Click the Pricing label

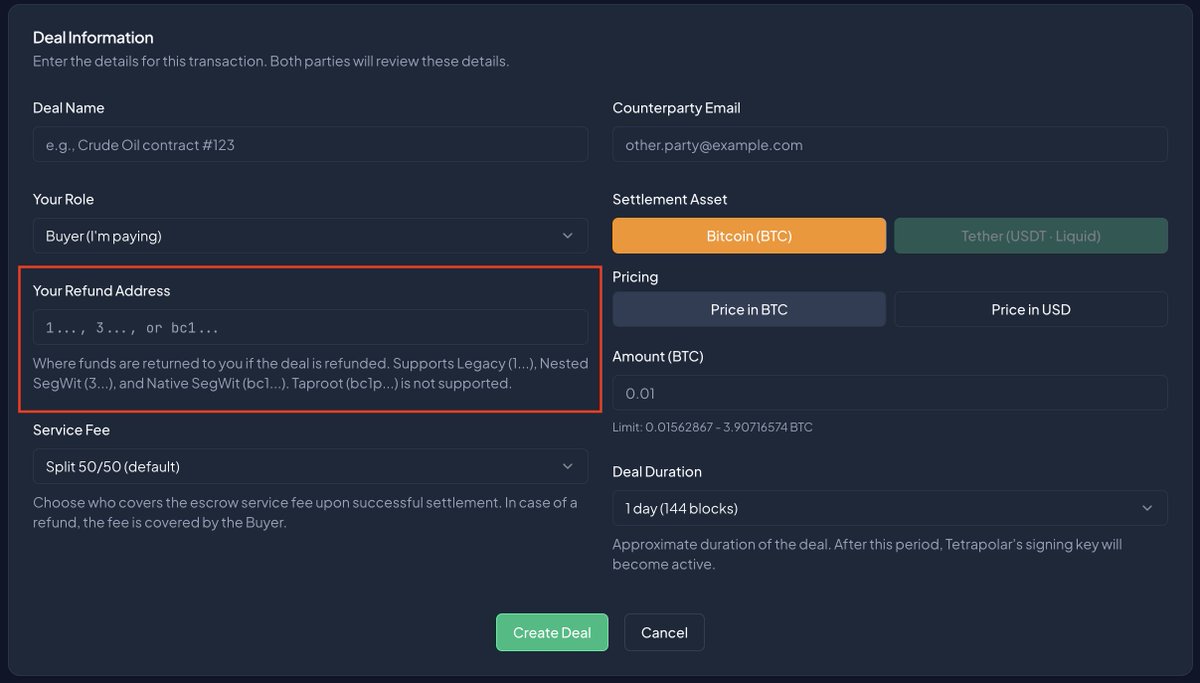click(x=635, y=277)
